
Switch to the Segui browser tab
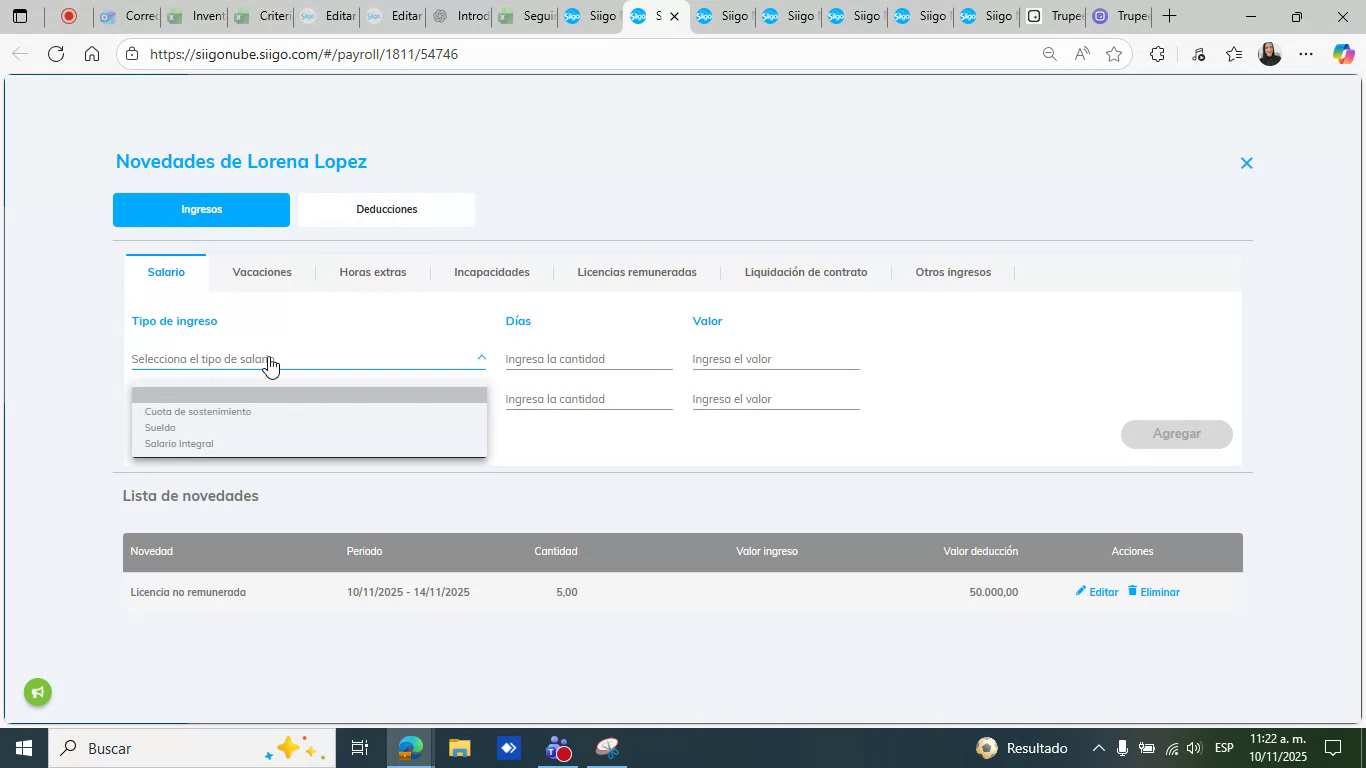coord(525,16)
